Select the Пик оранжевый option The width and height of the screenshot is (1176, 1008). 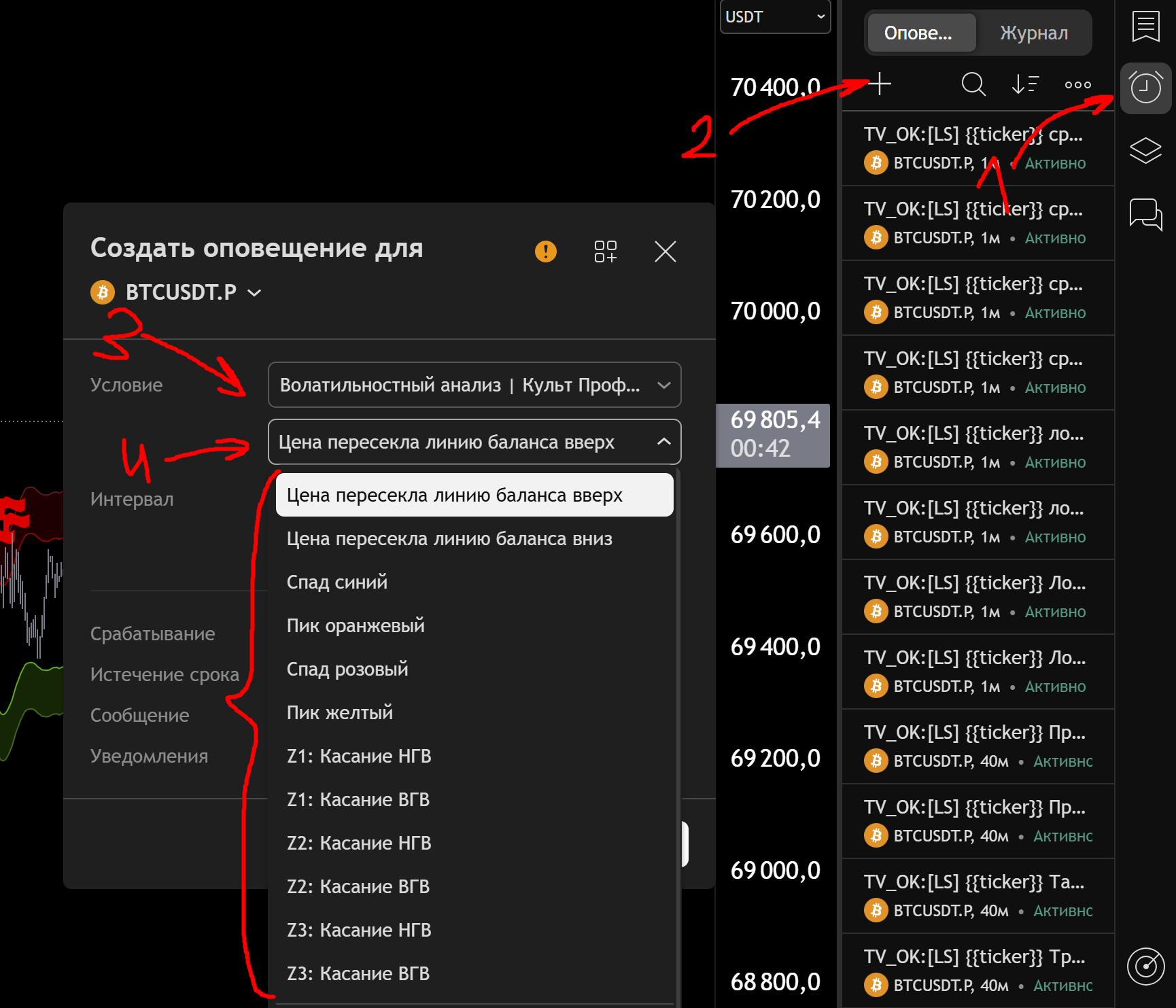pos(356,626)
